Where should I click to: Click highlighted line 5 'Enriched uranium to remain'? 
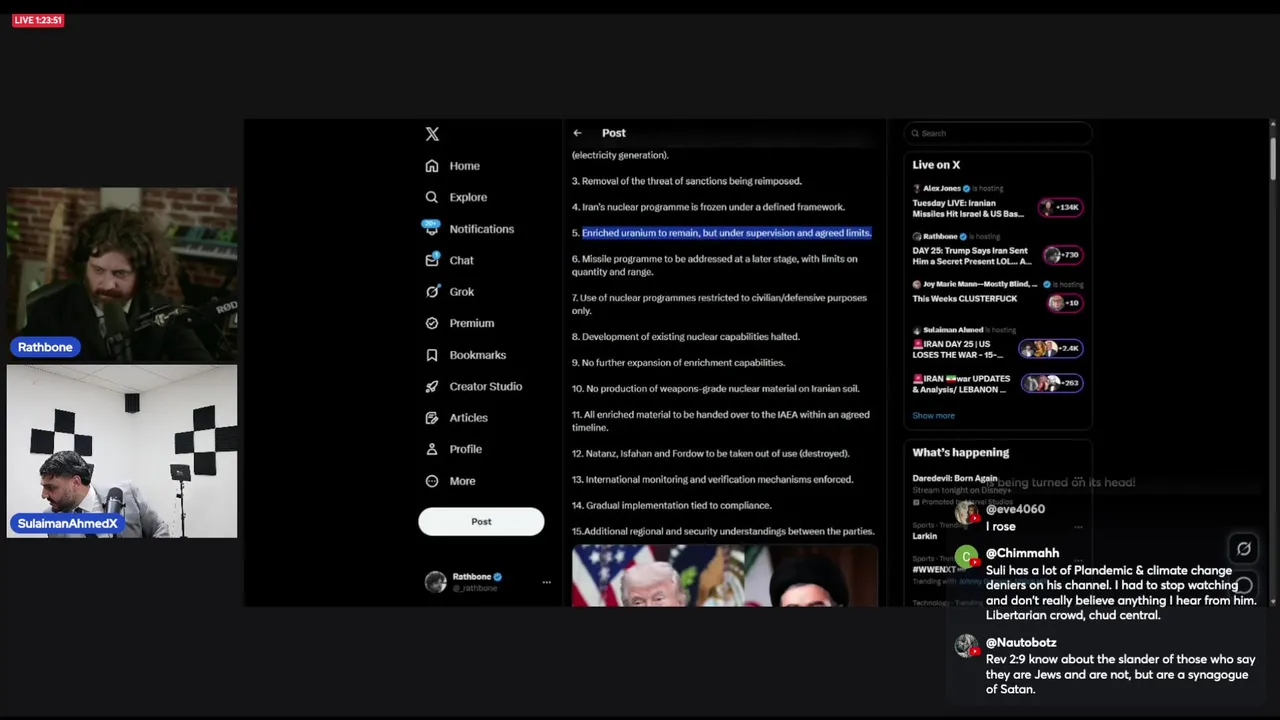[x=726, y=233]
